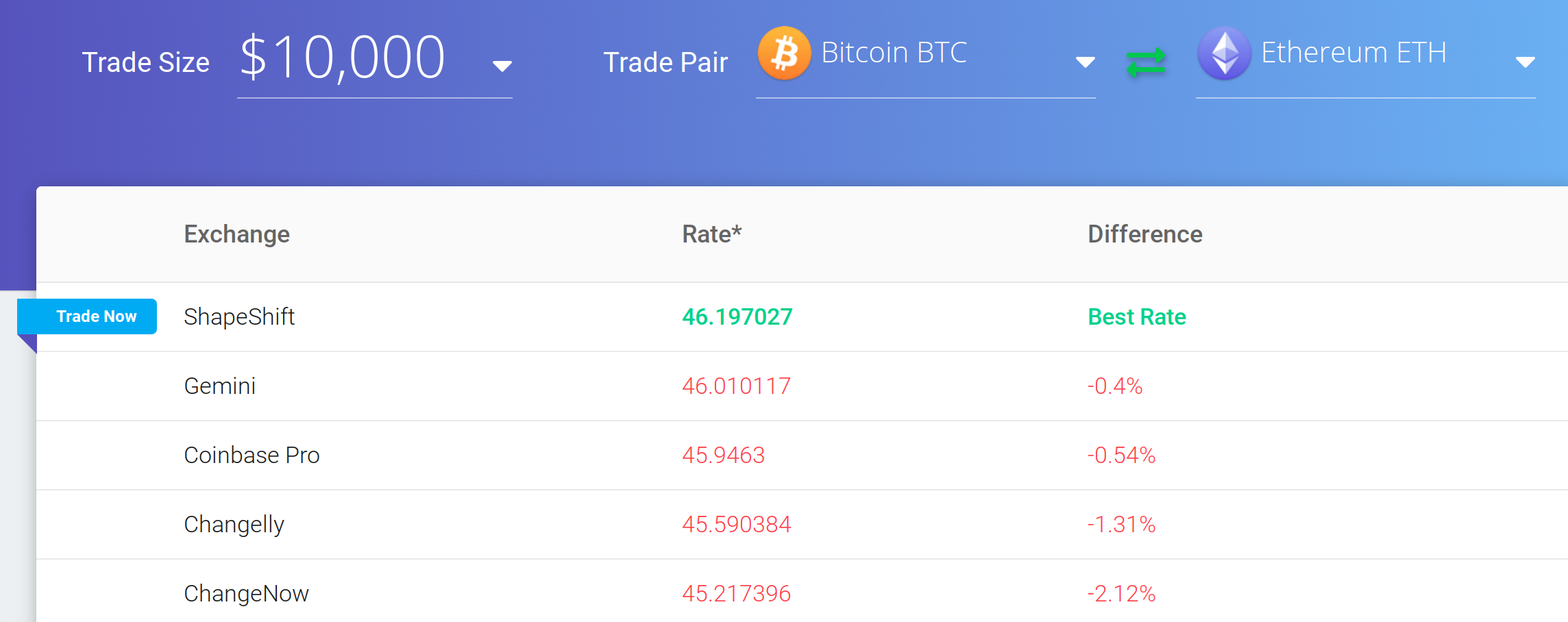
Task: Sort by the Exchange column header
Action: pos(236,234)
